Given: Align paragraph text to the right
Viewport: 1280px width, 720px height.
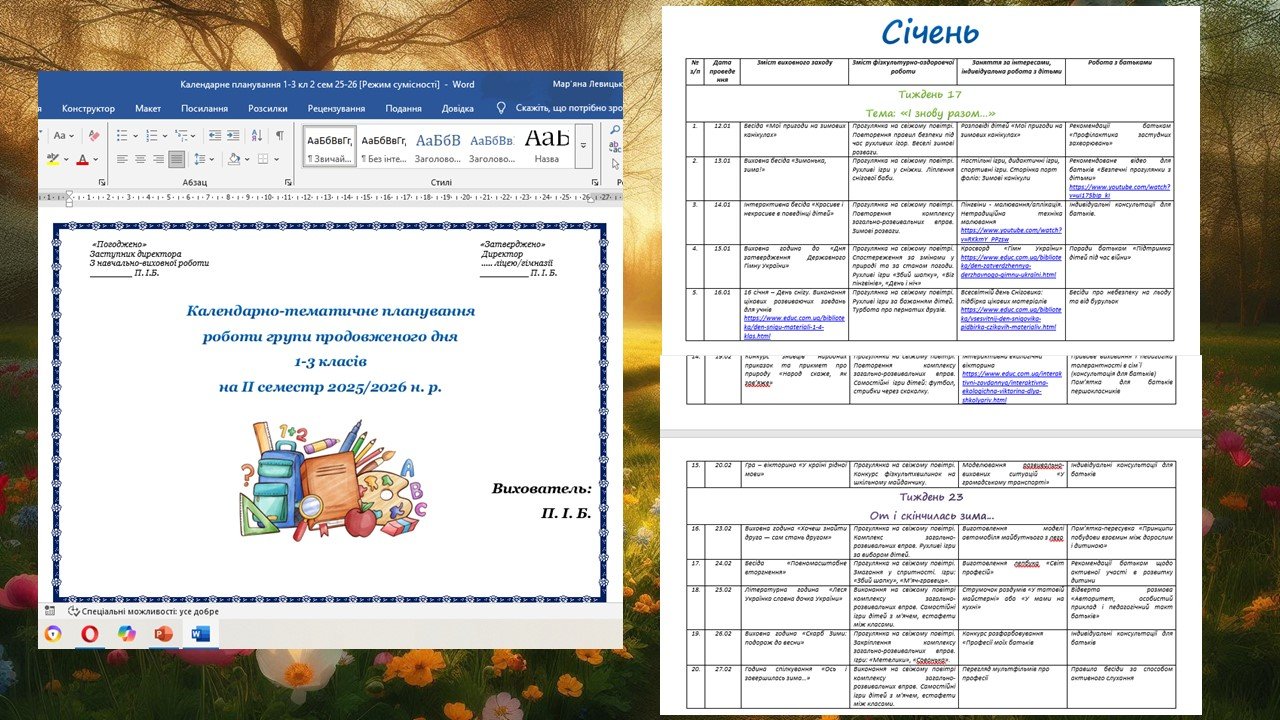Looking at the screenshot, I should click(158, 159).
